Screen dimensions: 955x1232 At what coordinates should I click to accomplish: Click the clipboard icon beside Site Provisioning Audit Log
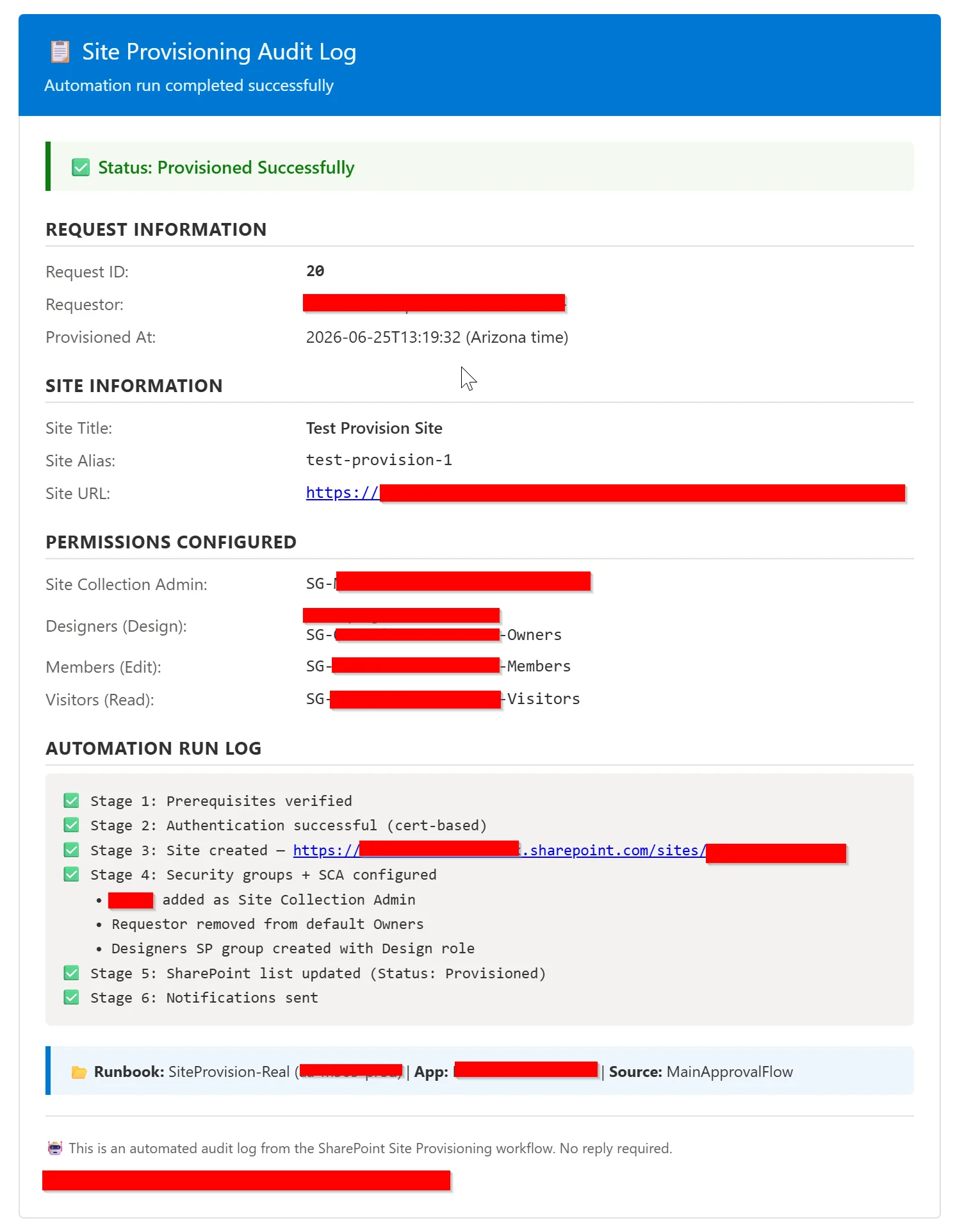[60, 52]
